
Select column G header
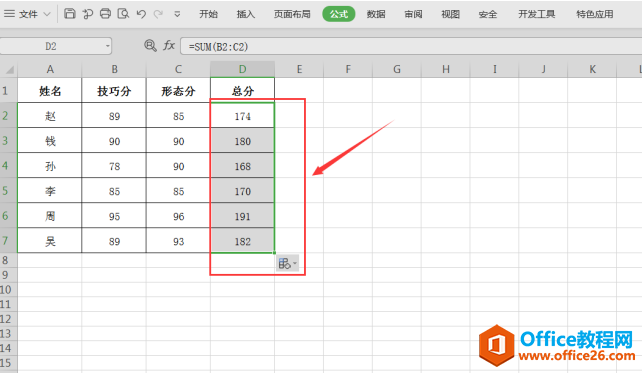[x=397, y=69]
